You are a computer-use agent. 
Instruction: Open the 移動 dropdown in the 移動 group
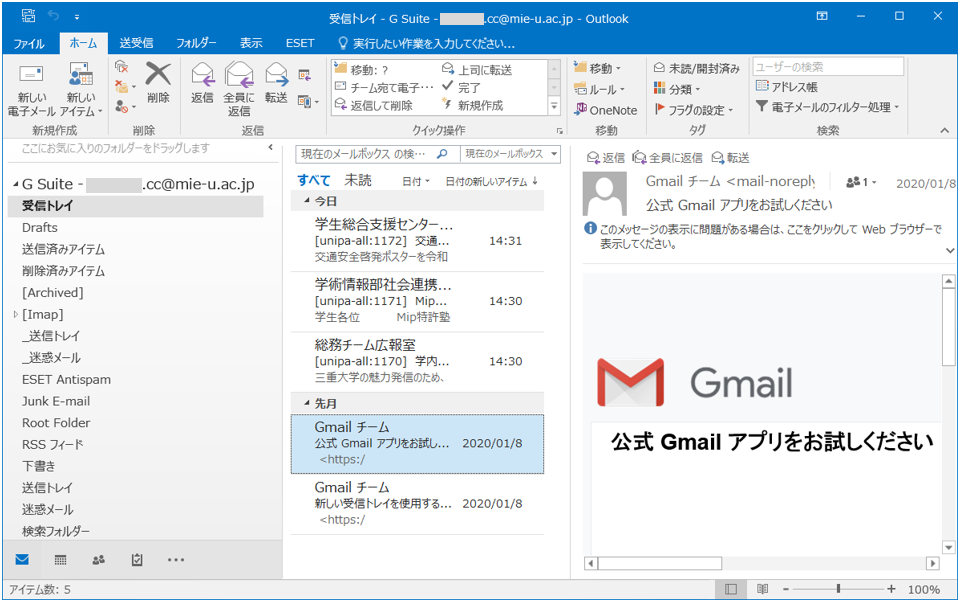tap(598, 68)
